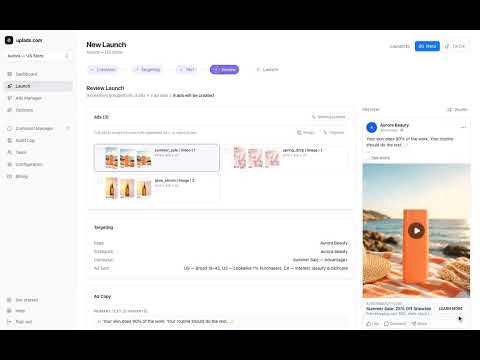Click the Share icon in ad preview

414,324
